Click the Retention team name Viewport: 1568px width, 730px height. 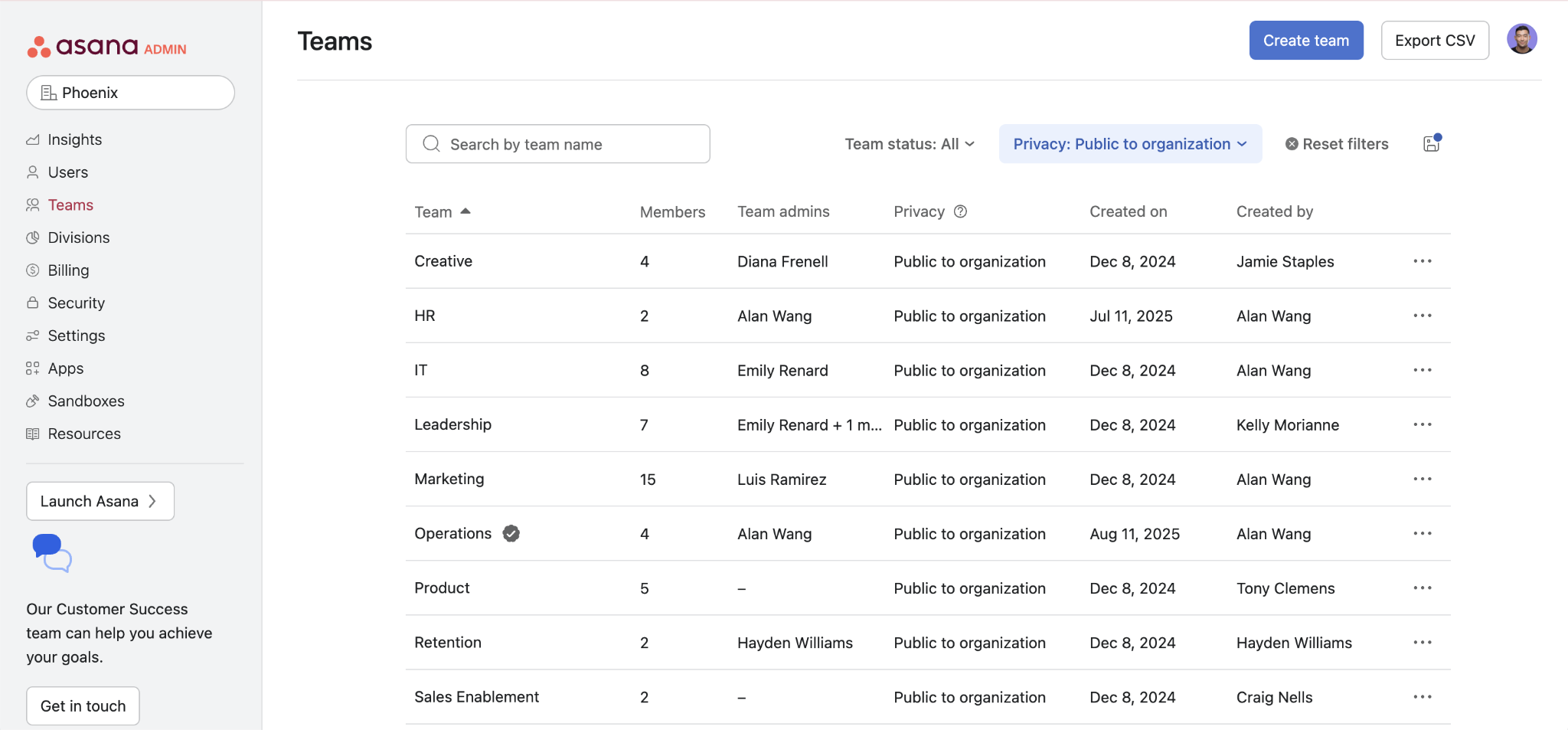point(448,642)
